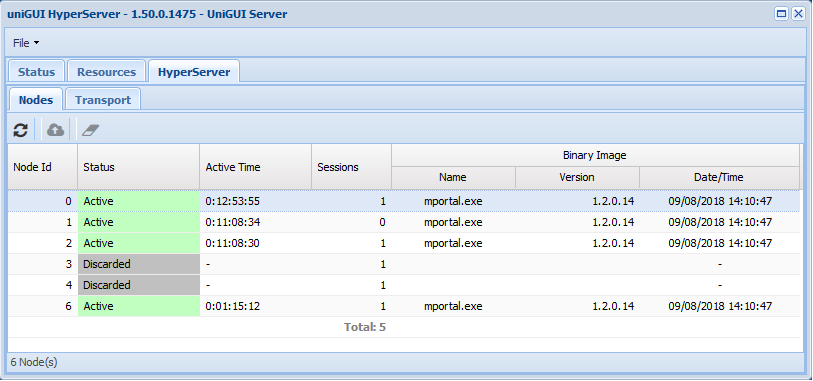Click the Status column header
This screenshot has height=381, width=813.
coord(138,167)
